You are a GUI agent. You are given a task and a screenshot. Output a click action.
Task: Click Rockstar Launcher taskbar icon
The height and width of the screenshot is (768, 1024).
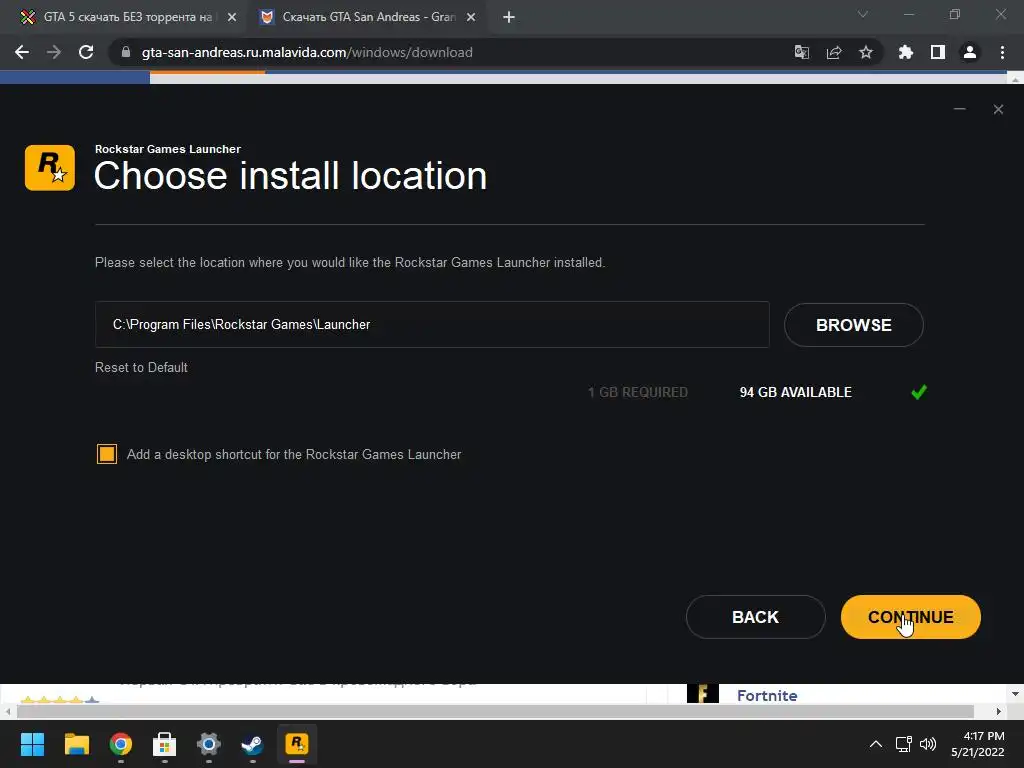[x=297, y=744]
